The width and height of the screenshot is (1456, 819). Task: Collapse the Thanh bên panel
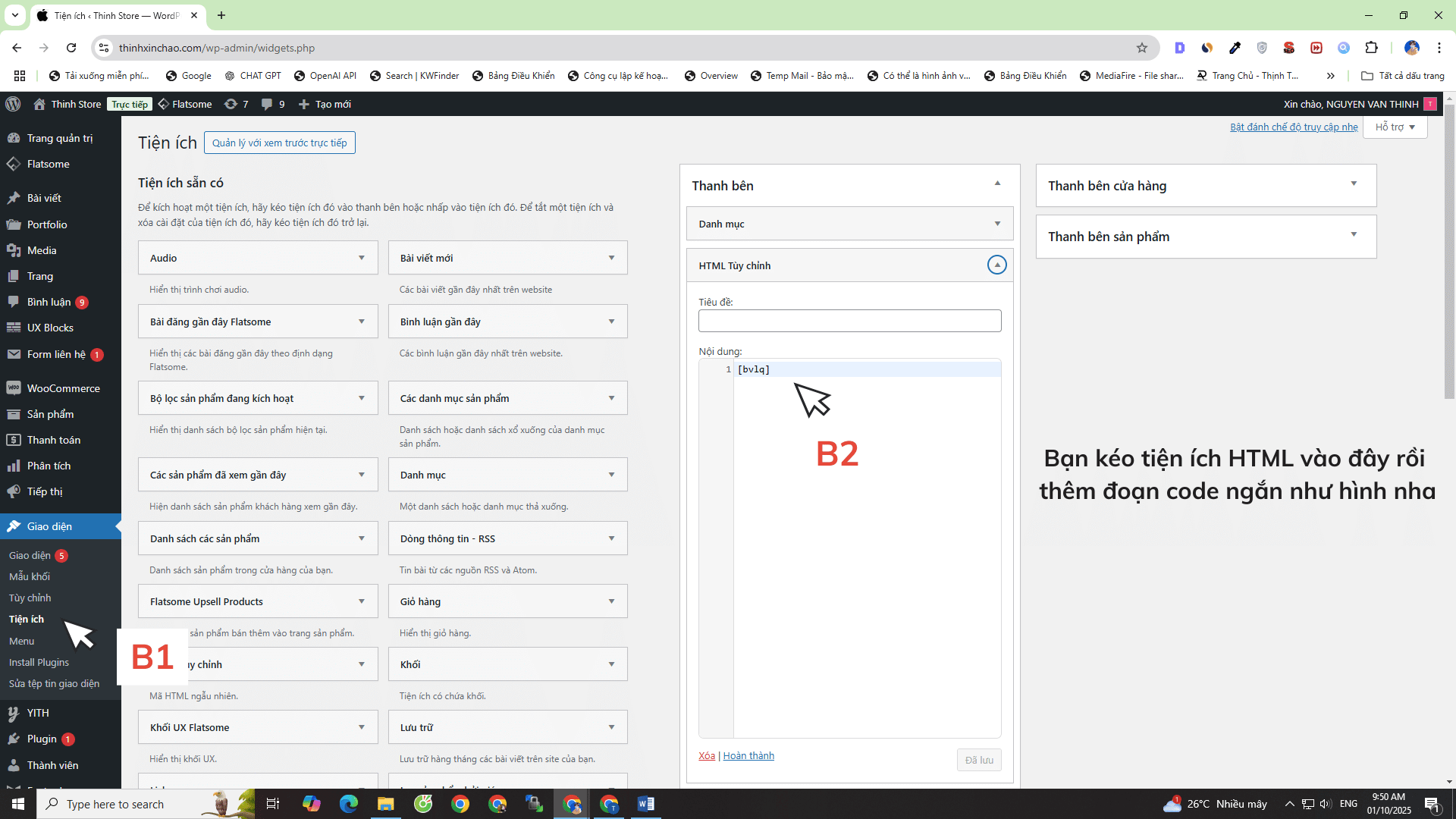coord(996,184)
